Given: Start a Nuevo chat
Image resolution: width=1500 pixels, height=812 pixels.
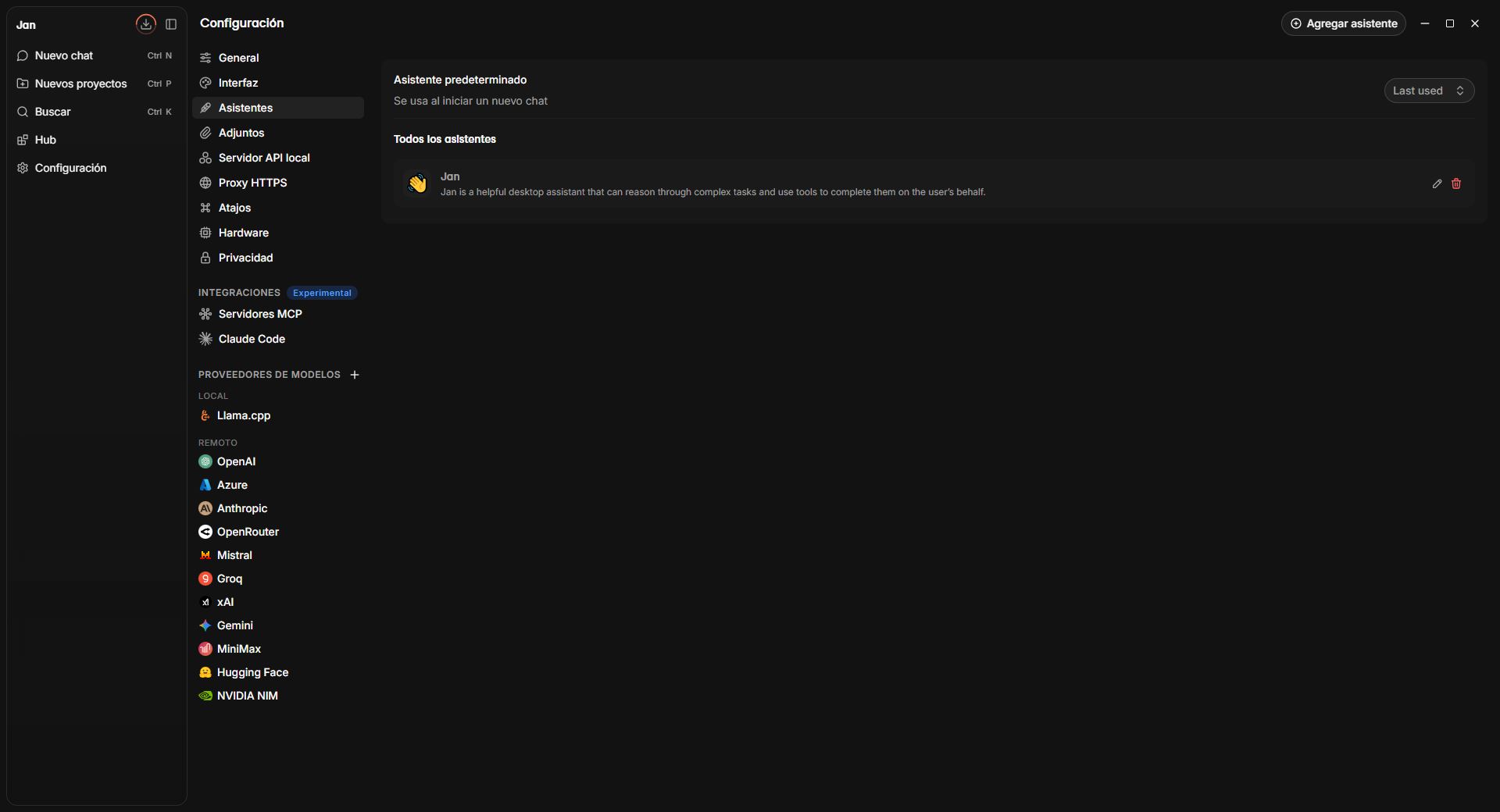Looking at the screenshot, I should [x=96, y=55].
